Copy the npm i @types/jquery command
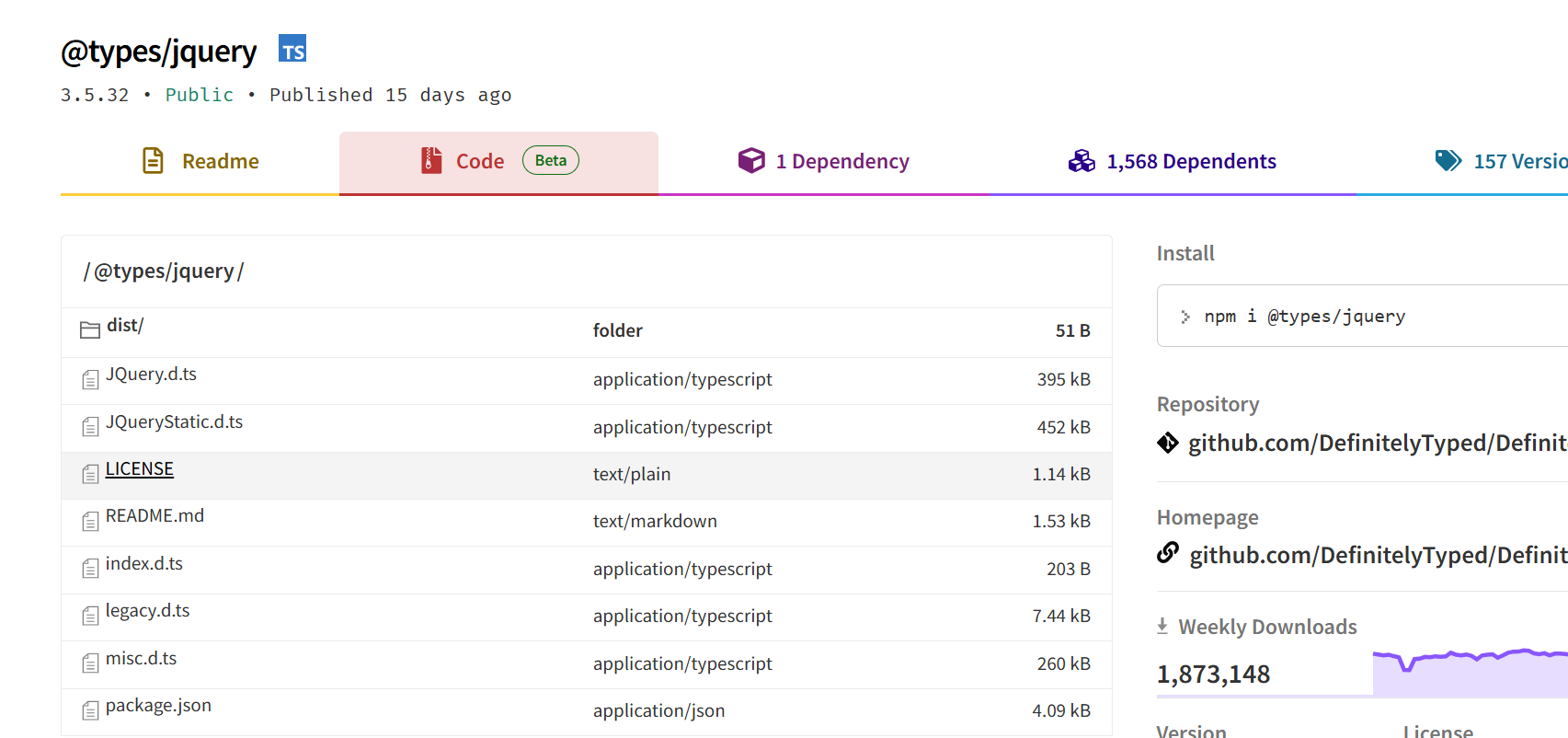The height and width of the screenshot is (738, 1568). pos(1304,317)
